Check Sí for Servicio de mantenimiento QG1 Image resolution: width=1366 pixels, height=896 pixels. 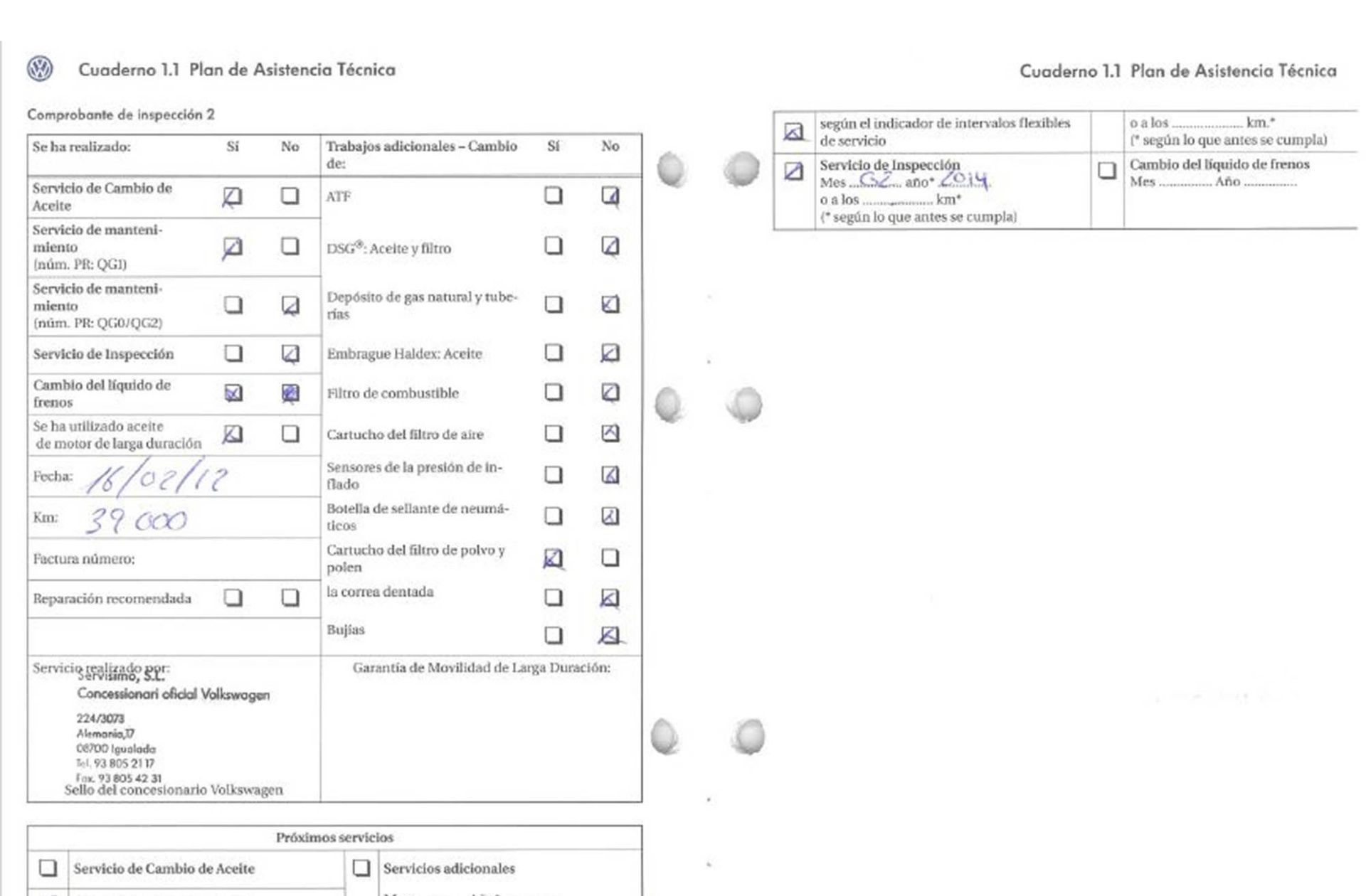[x=233, y=247]
